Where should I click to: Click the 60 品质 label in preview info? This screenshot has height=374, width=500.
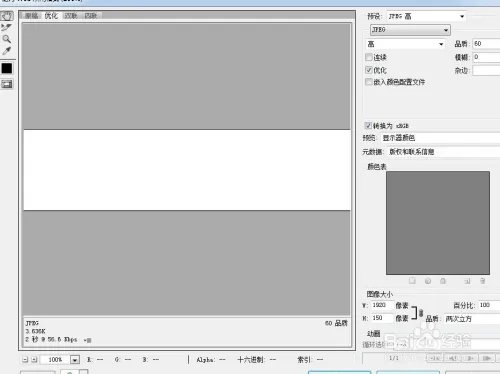336,323
